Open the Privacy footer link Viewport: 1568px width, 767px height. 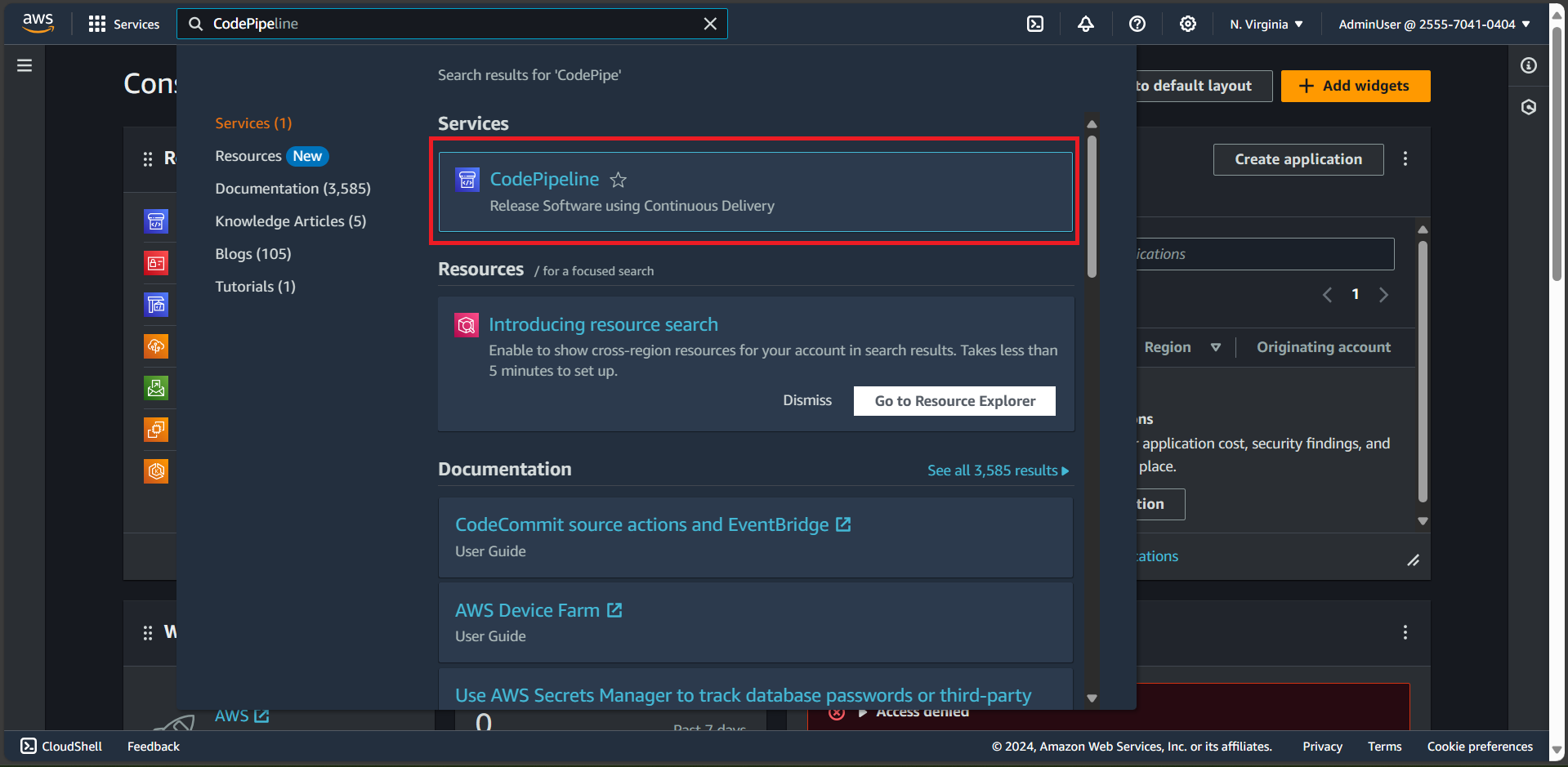click(1322, 747)
